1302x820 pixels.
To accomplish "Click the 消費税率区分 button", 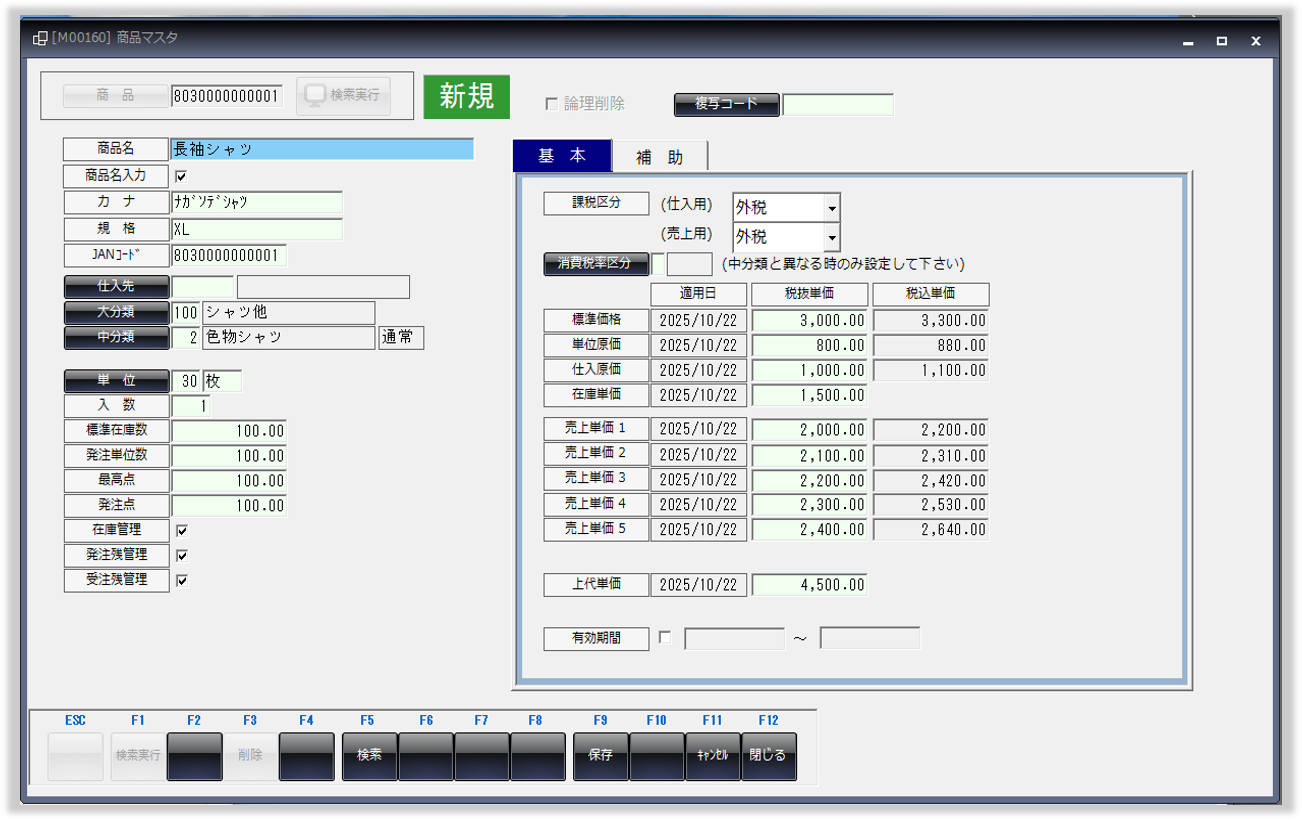I will [x=596, y=264].
